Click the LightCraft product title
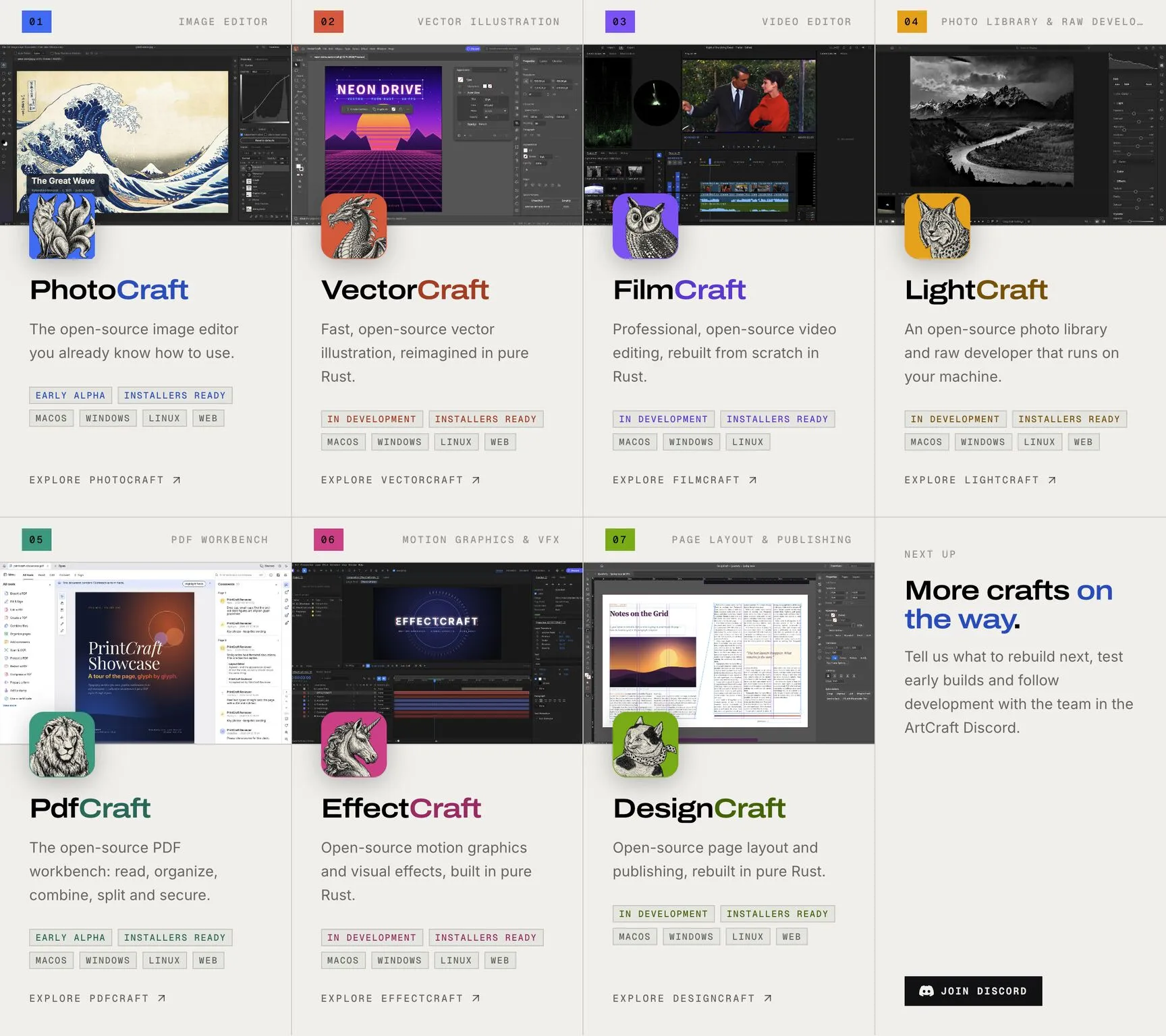The height and width of the screenshot is (1036, 1166). click(x=976, y=290)
